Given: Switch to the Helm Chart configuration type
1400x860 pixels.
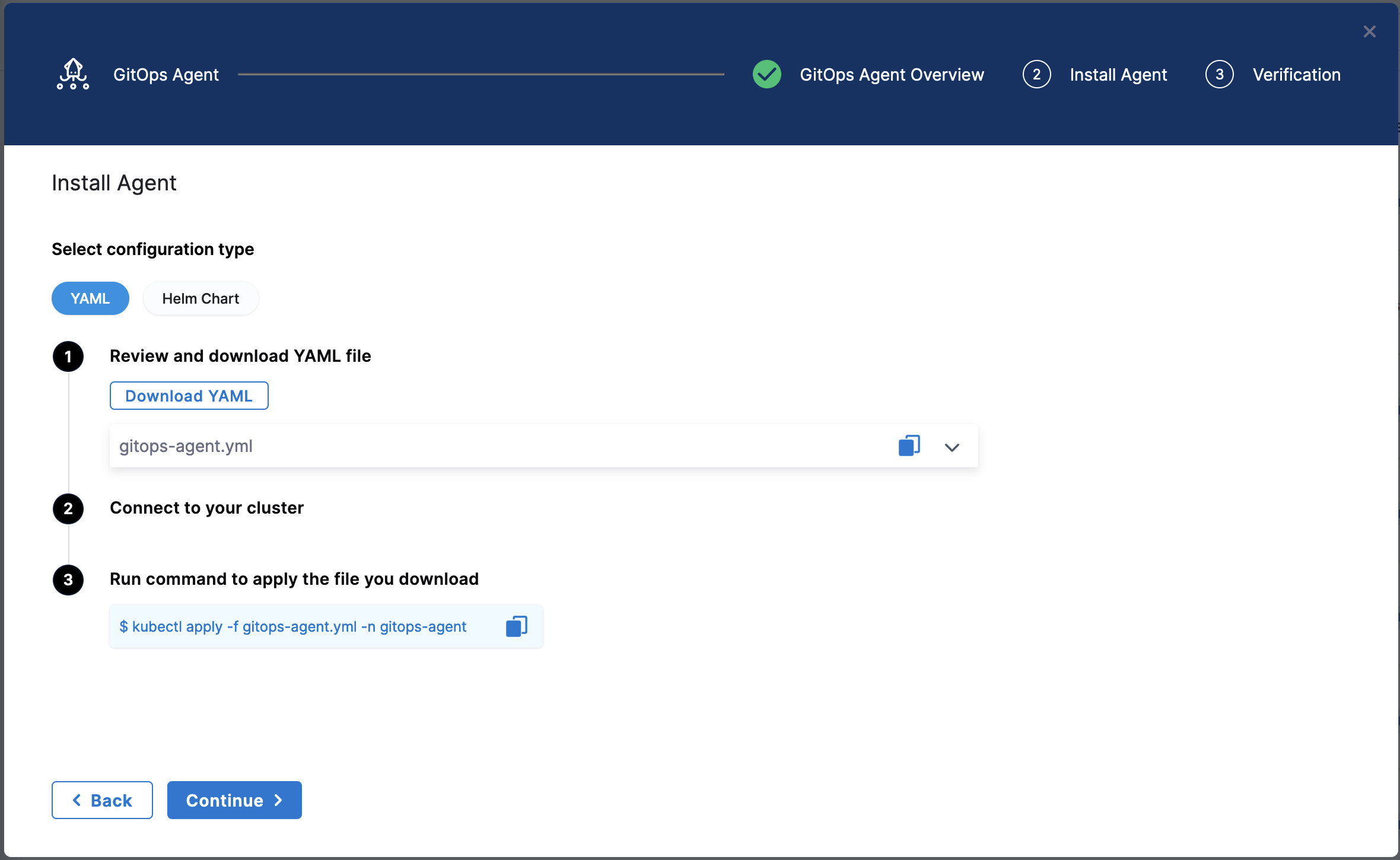Looking at the screenshot, I should pos(201,298).
